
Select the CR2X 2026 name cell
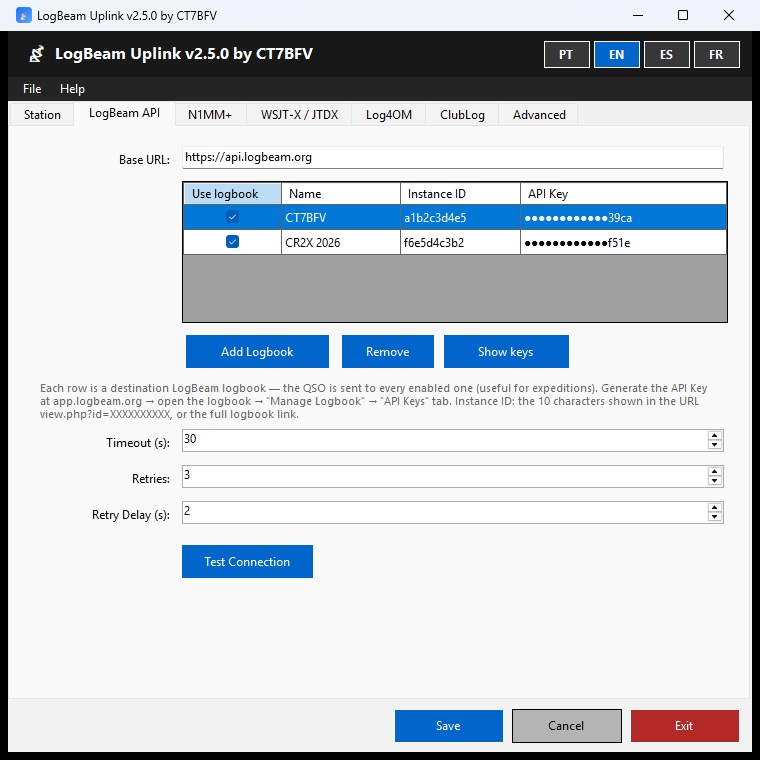click(x=341, y=242)
